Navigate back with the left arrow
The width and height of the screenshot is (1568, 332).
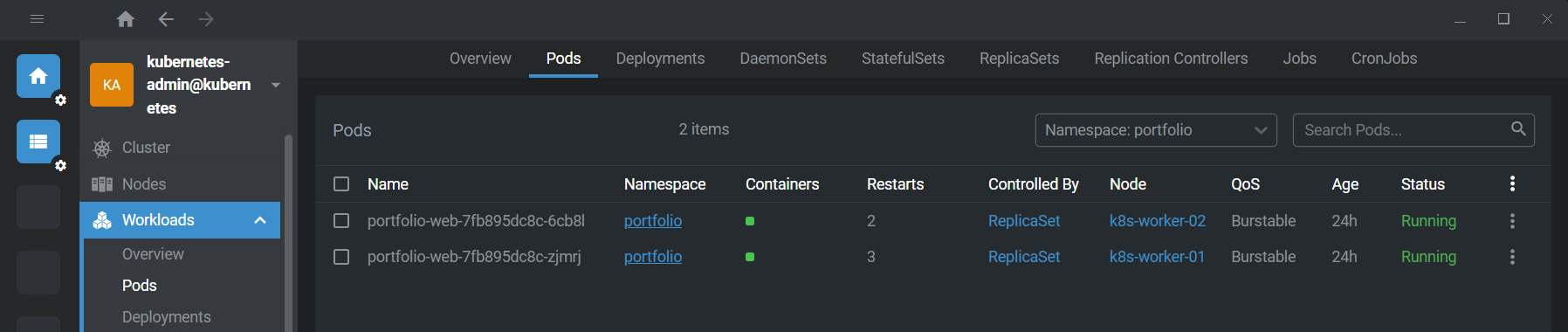tap(166, 18)
